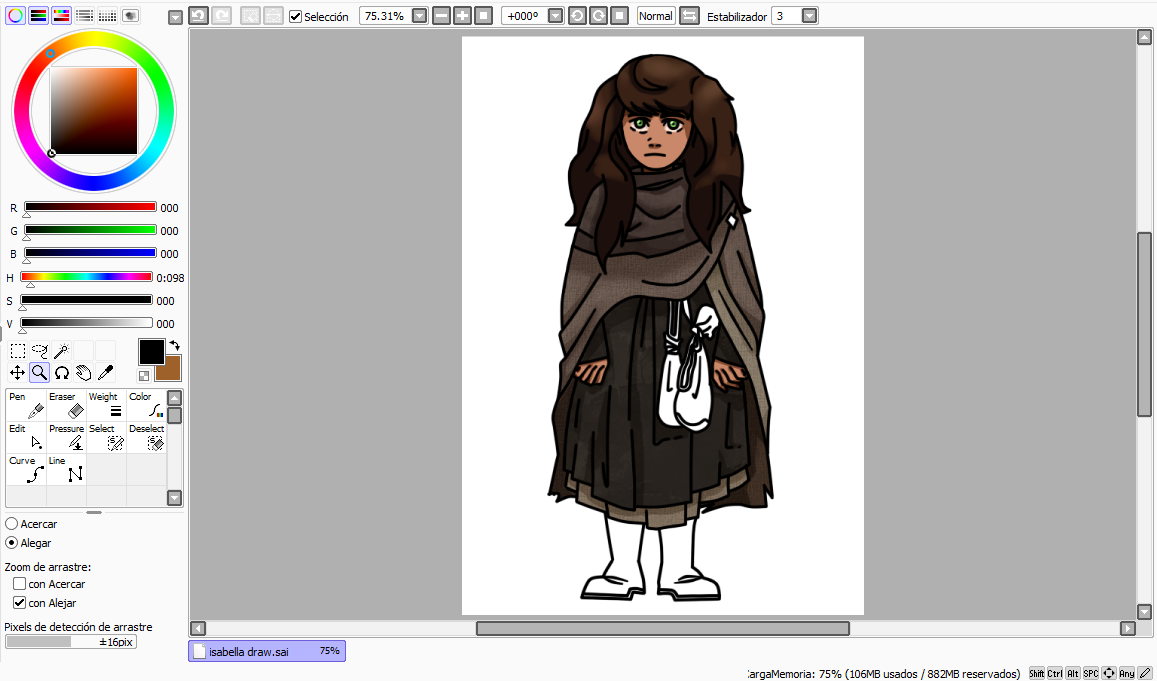Choose the Color linework tool
Screen dimensions: 1157x681
click(x=146, y=405)
